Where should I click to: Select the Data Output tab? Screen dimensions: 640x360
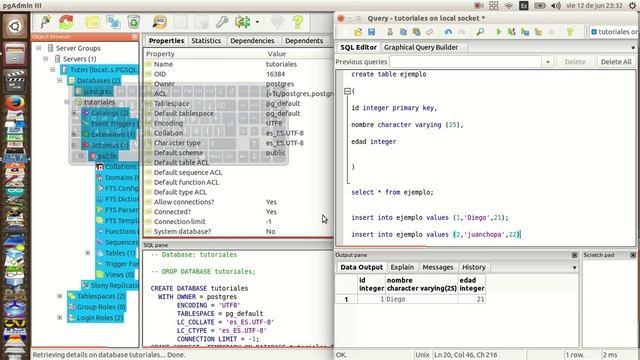click(x=361, y=267)
